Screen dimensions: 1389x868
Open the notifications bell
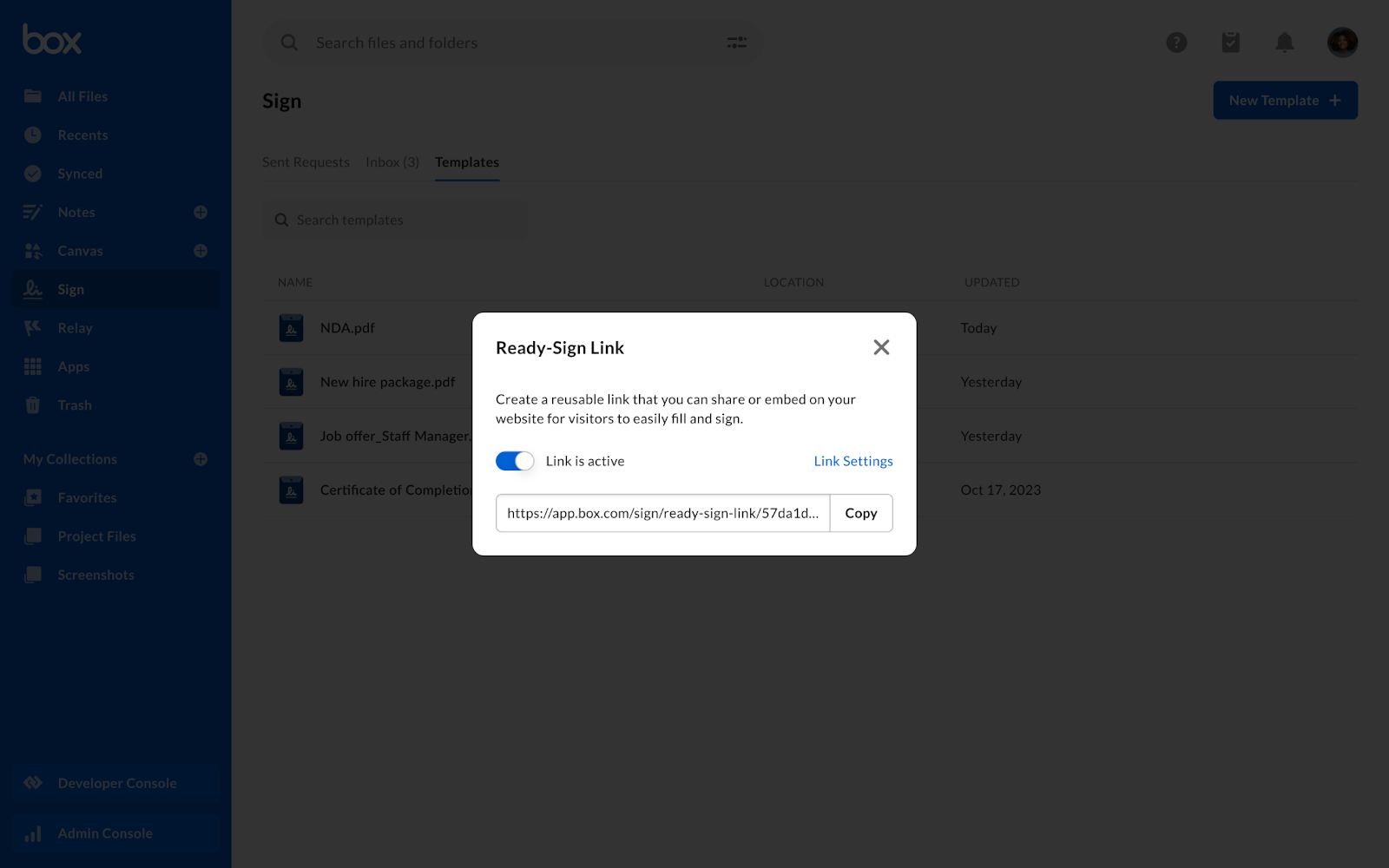point(1285,43)
